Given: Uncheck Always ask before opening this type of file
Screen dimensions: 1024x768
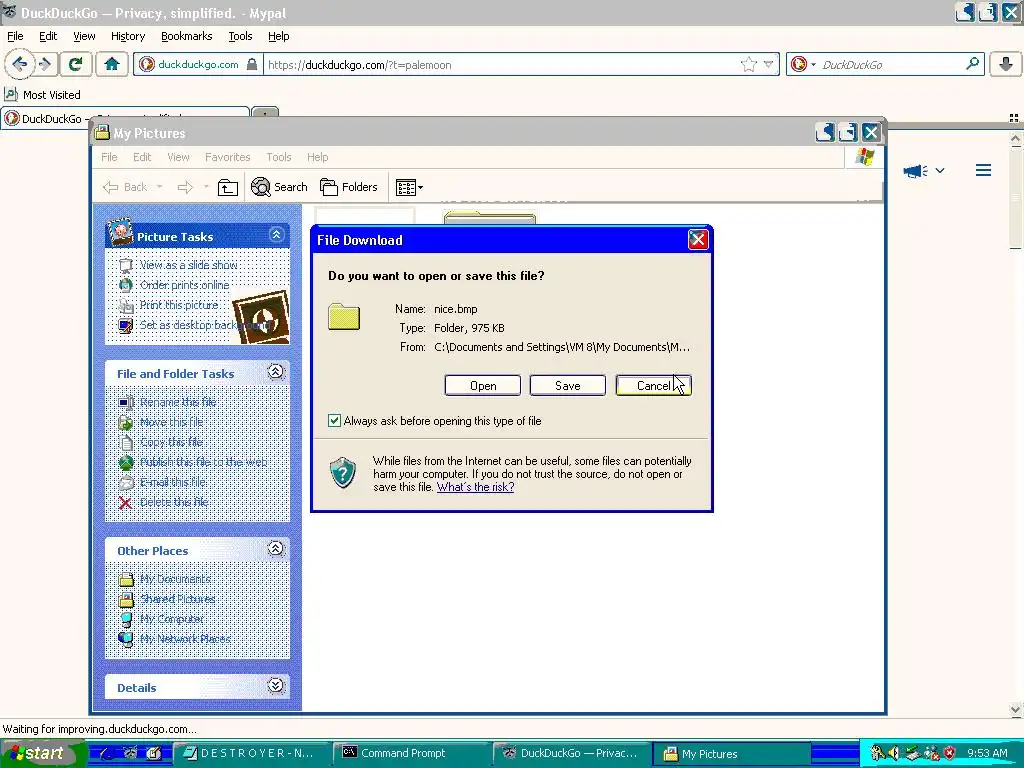Looking at the screenshot, I should click(x=334, y=421).
